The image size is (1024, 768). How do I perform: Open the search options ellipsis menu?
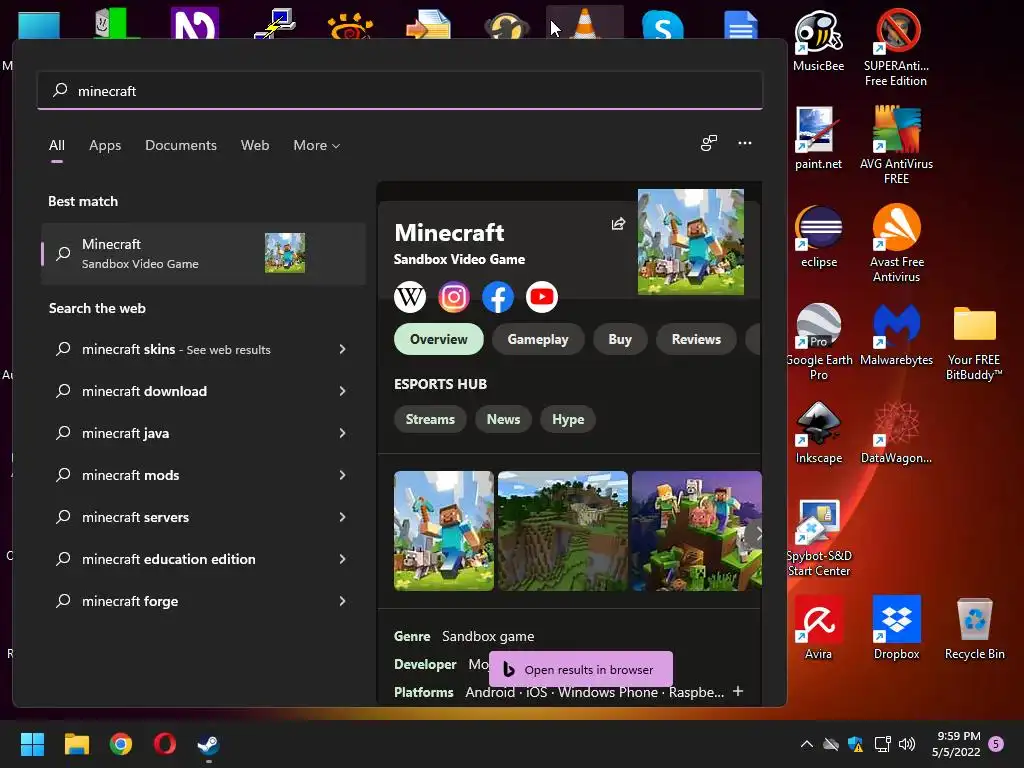(744, 143)
